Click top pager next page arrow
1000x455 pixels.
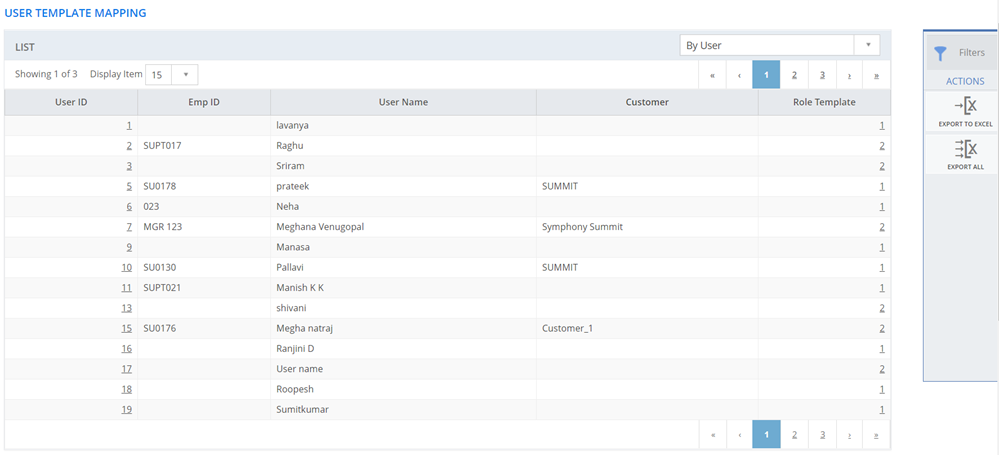849,75
